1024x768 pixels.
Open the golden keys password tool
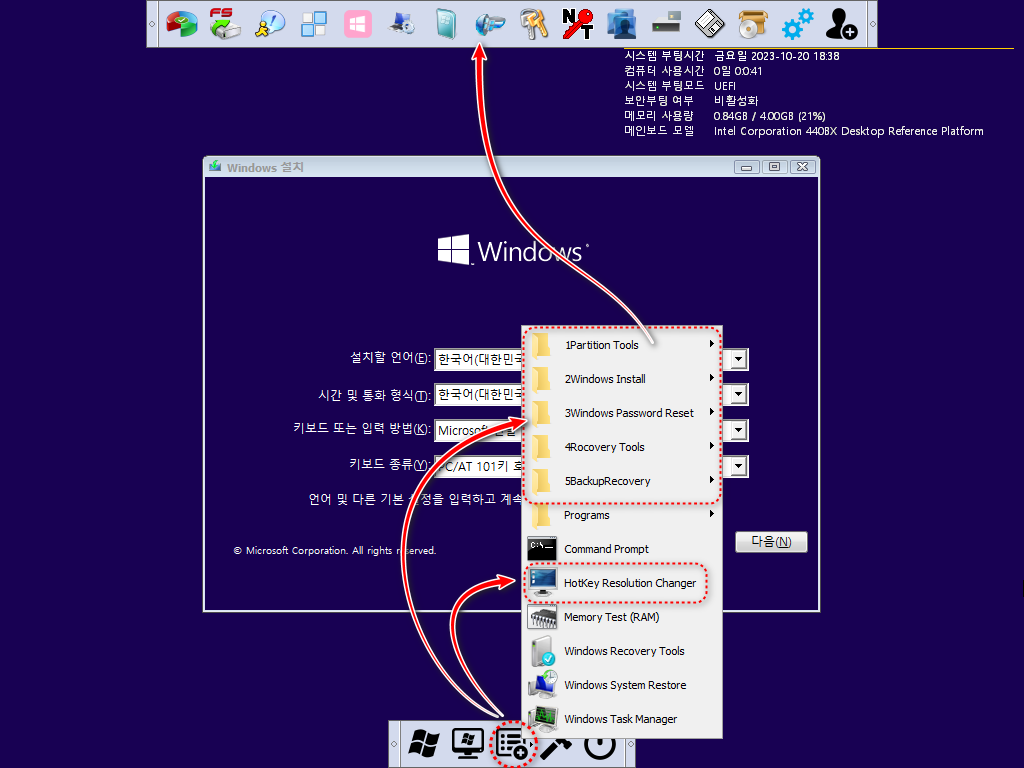(534, 24)
